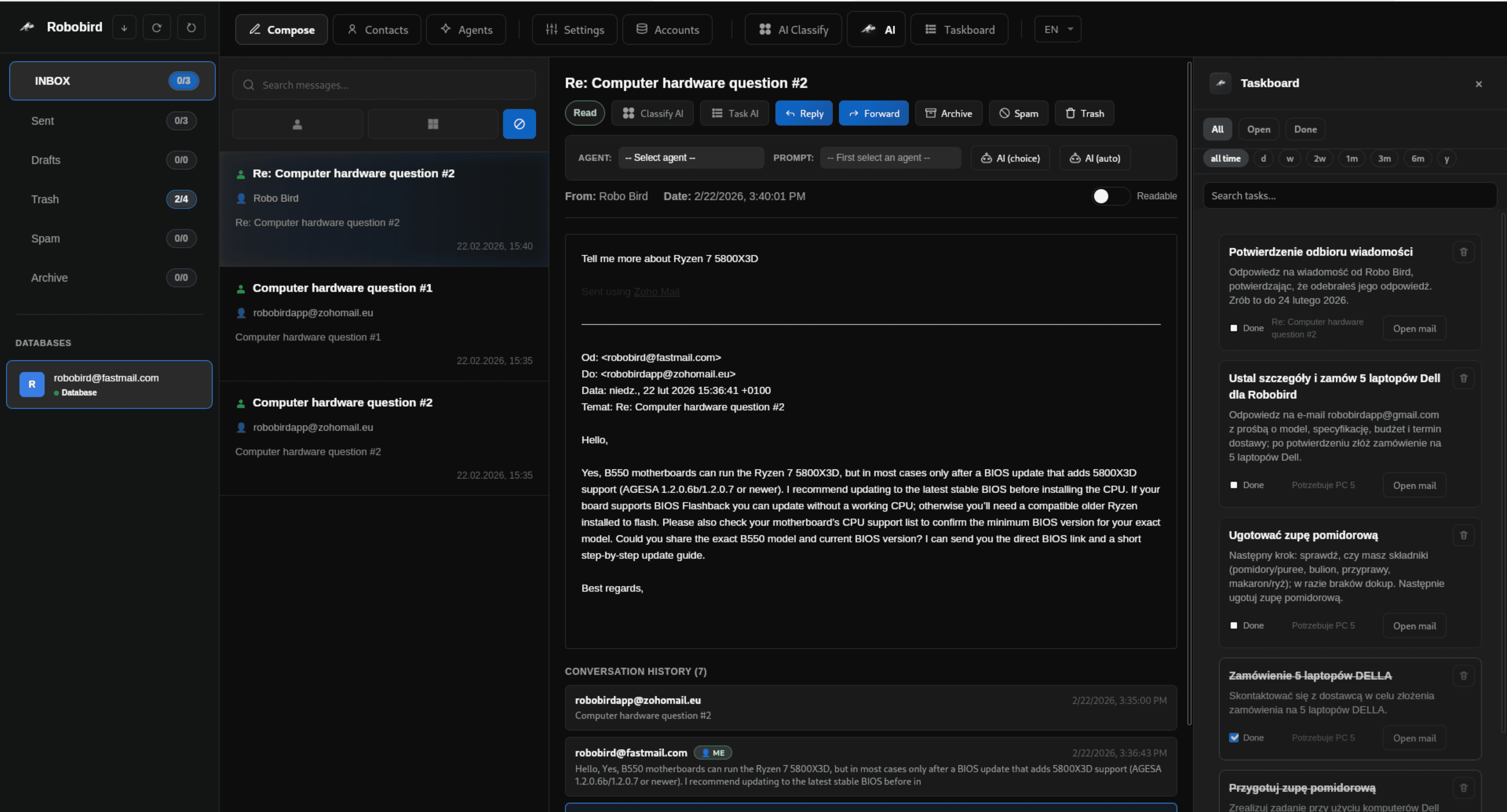Open the EN language dropdown
The image size is (1507, 812).
[x=1057, y=29]
